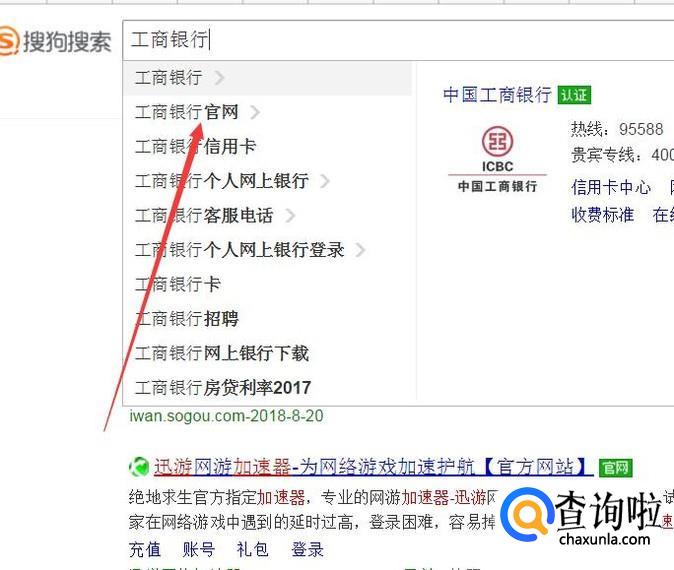This screenshot has width=674, height=570.
Task: Expand the chevron beside 工商银行个人网上银行登录
Action: coord(361,250)
